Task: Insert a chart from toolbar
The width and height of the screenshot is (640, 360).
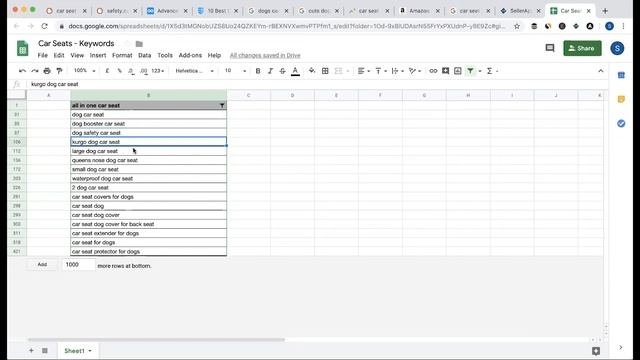Action: [x=458, y=71]
